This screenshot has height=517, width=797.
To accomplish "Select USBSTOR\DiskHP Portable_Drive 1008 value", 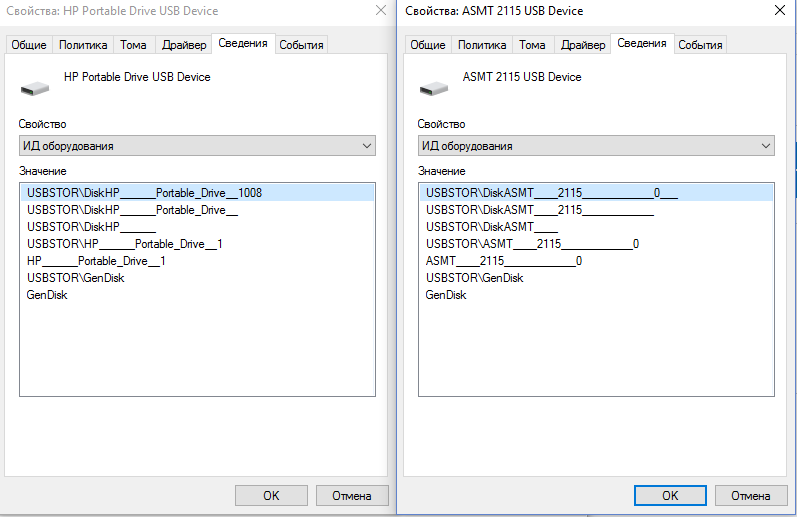I will point(144,193).
